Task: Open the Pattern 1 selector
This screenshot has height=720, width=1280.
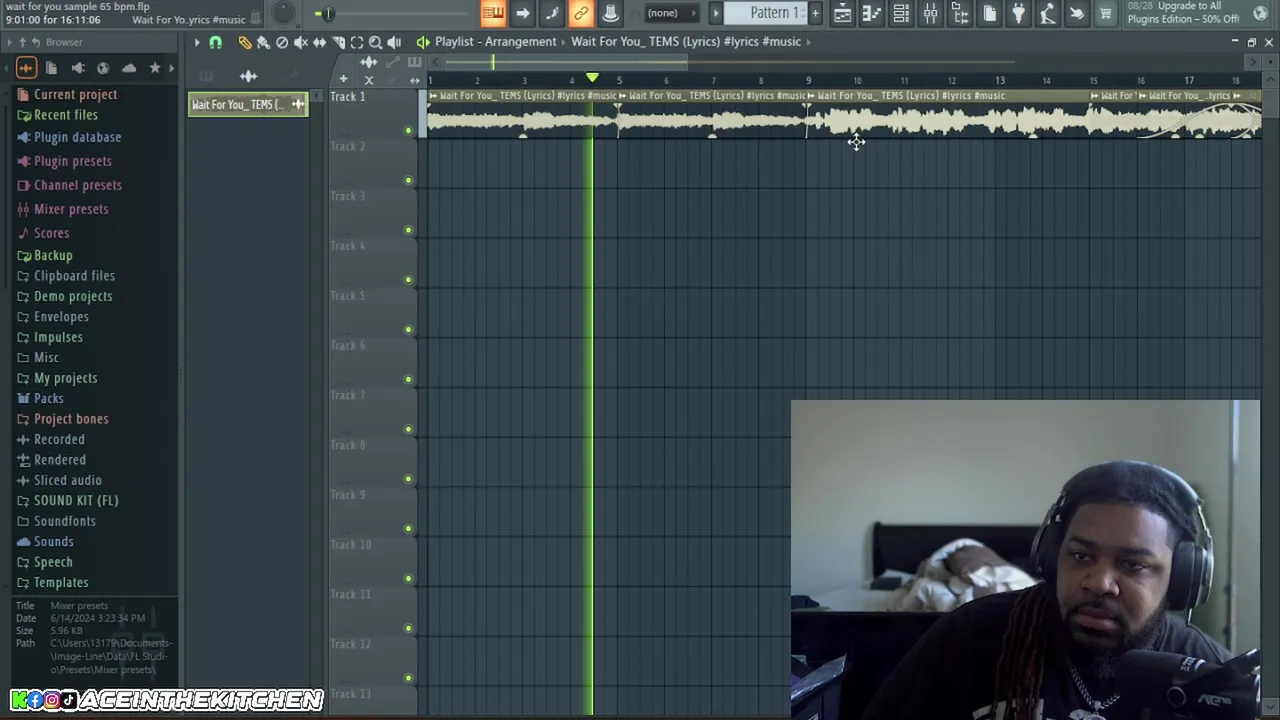Action: (x=774, y=13)
